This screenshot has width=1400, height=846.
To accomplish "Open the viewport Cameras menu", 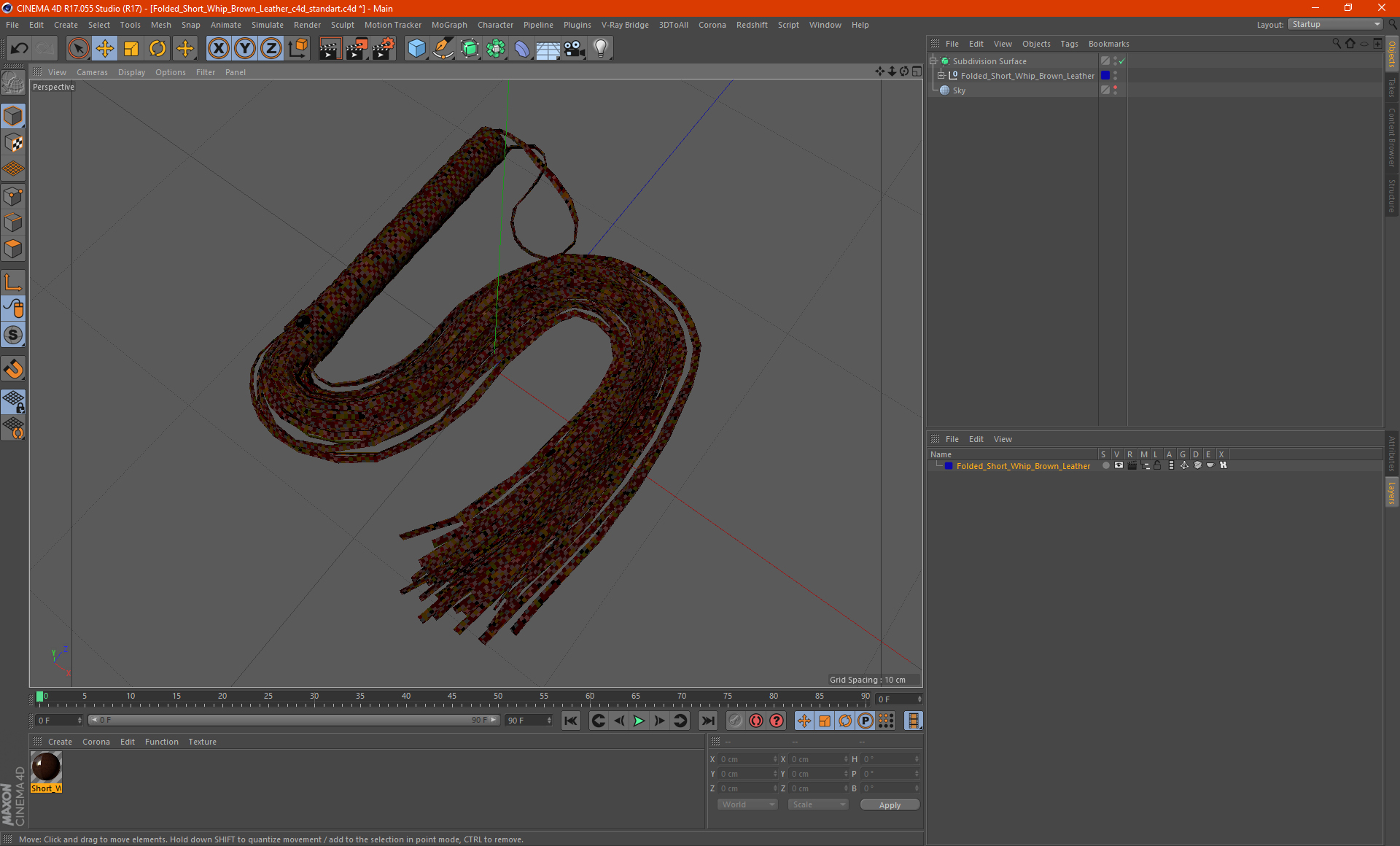I will (x=92, y=72).
